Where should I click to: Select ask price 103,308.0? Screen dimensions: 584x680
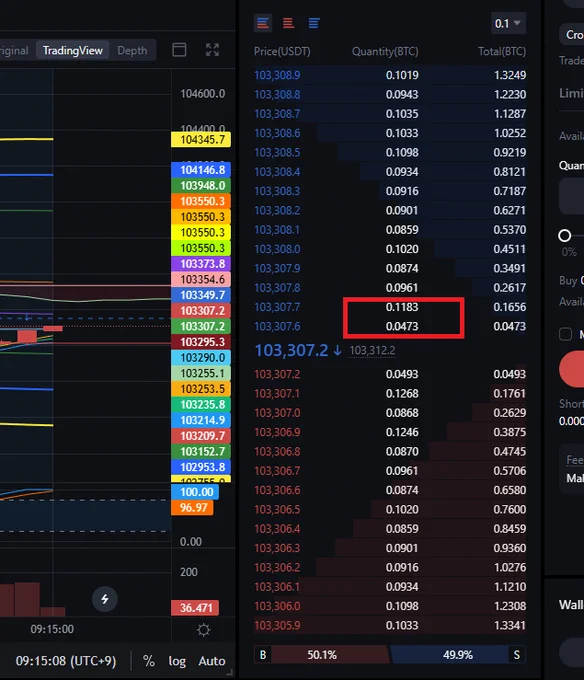277,249
